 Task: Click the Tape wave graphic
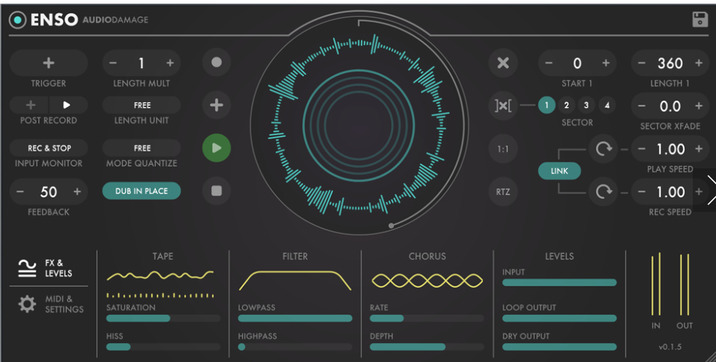click(x=160, y=276)
